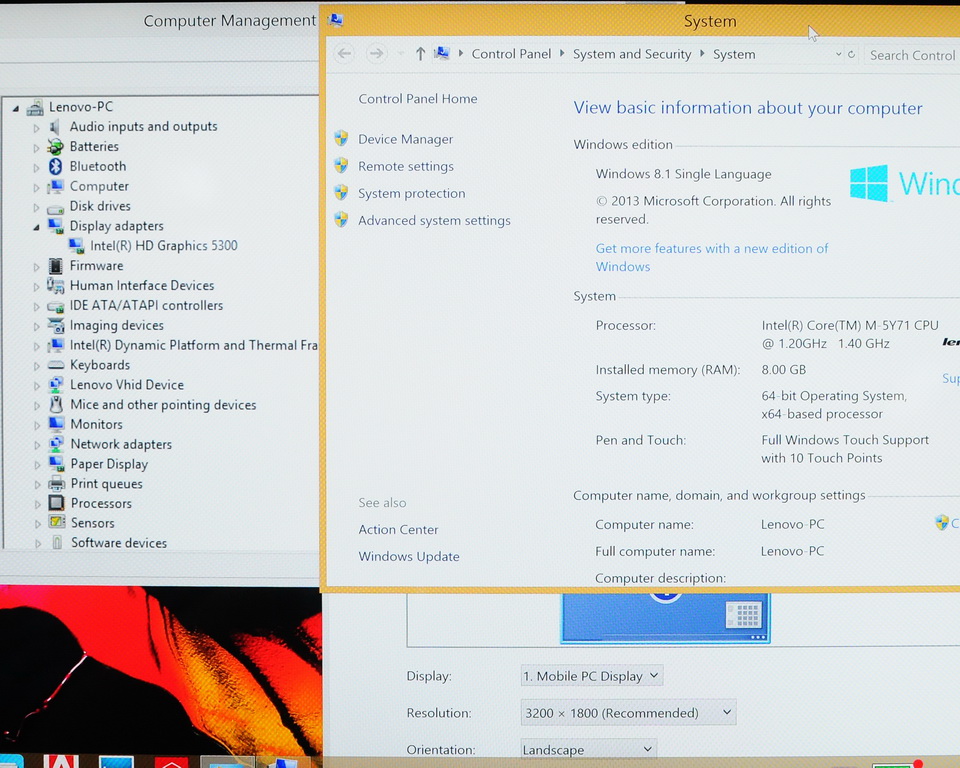Open the Orientation dropdown
Image resolution: width=960 pixels, height=768 pixels.
[x=588, y=750]
